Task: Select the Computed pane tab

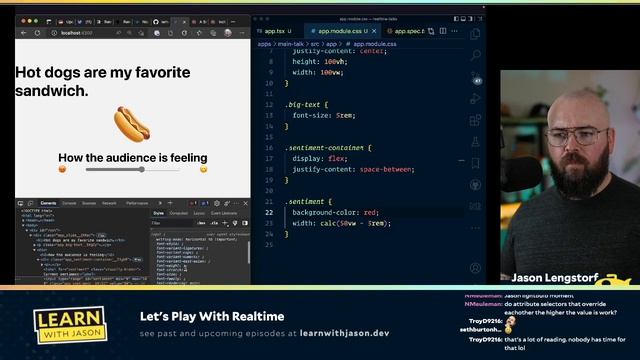Action: (178, 213)
